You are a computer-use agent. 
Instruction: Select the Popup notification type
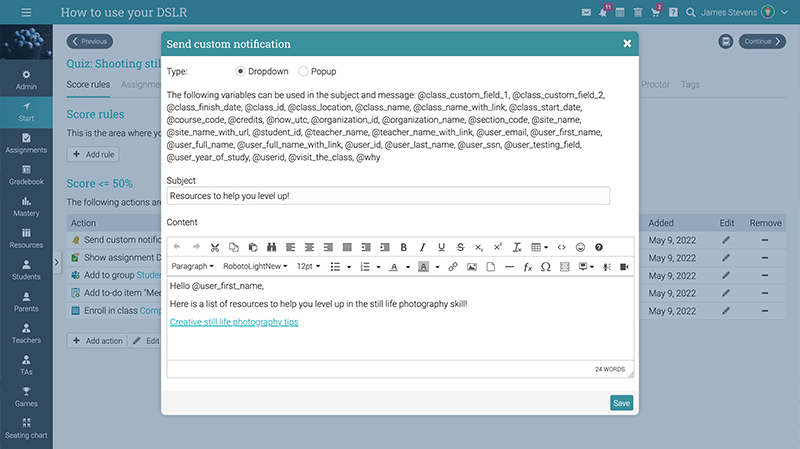coord(303,71)
